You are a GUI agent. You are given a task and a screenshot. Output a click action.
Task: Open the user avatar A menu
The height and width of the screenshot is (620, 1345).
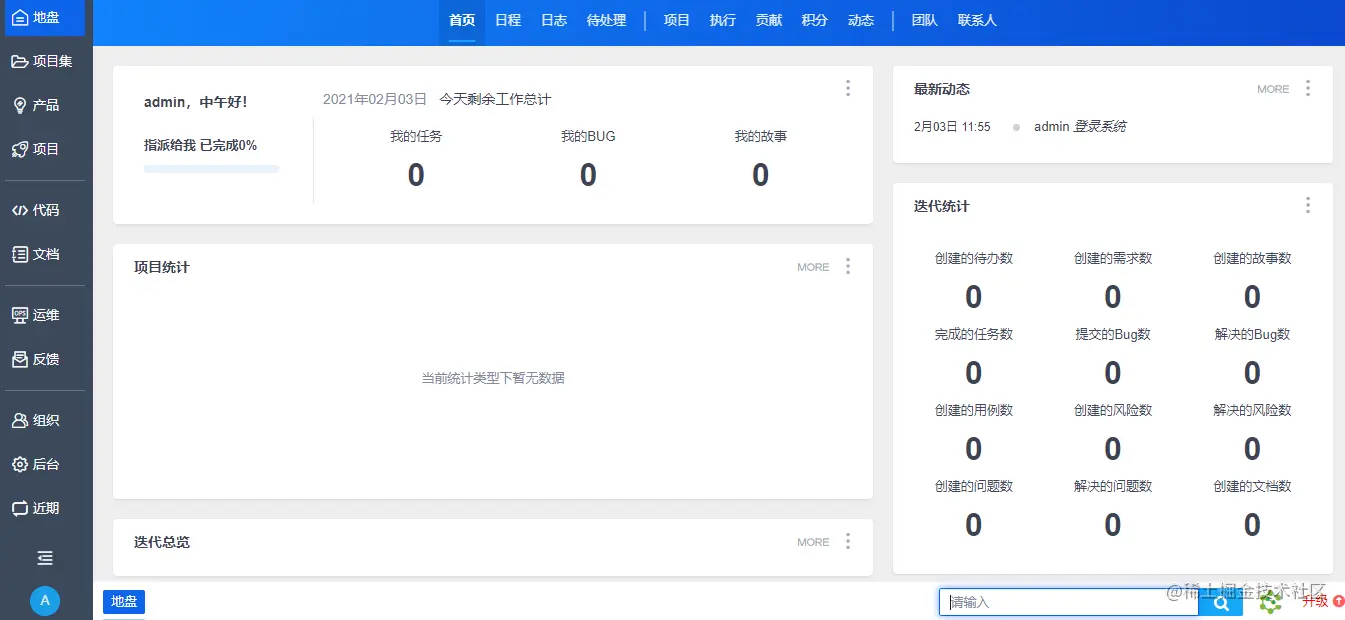45,600
